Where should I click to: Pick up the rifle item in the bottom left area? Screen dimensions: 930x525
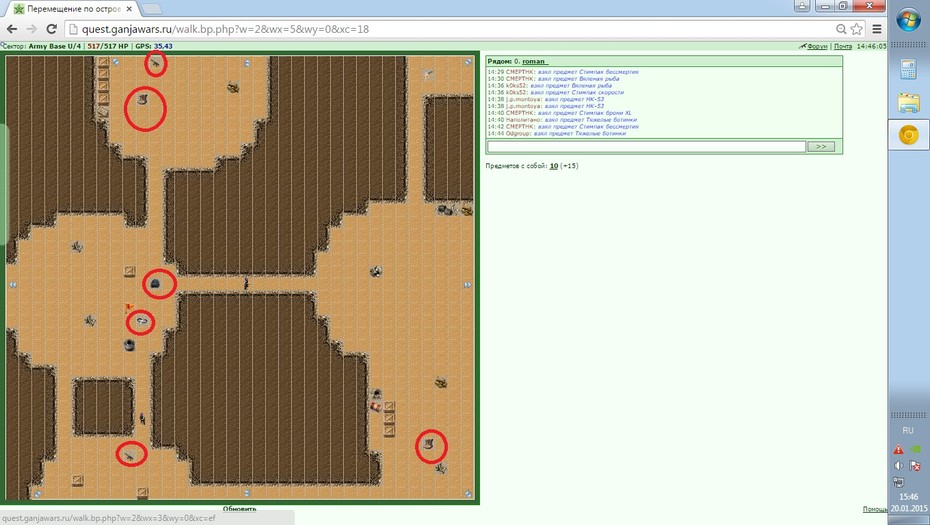[x=129, y=455]
